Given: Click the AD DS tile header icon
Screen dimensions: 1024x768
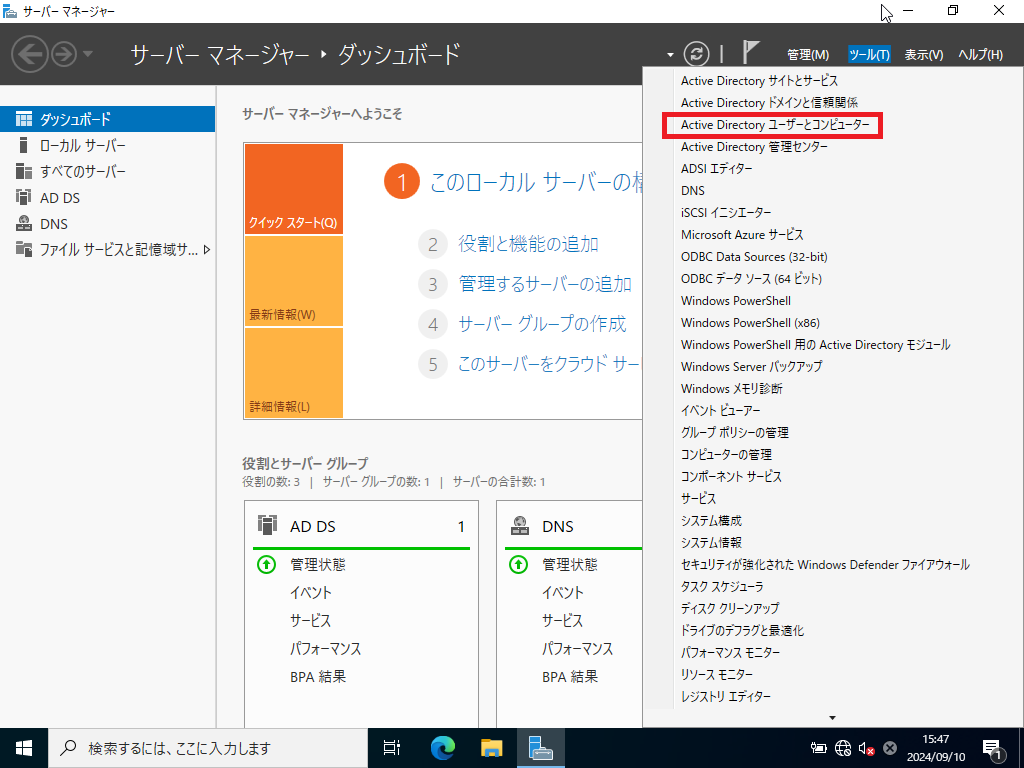Looking at the screenshot, I should tap(266, 526).
